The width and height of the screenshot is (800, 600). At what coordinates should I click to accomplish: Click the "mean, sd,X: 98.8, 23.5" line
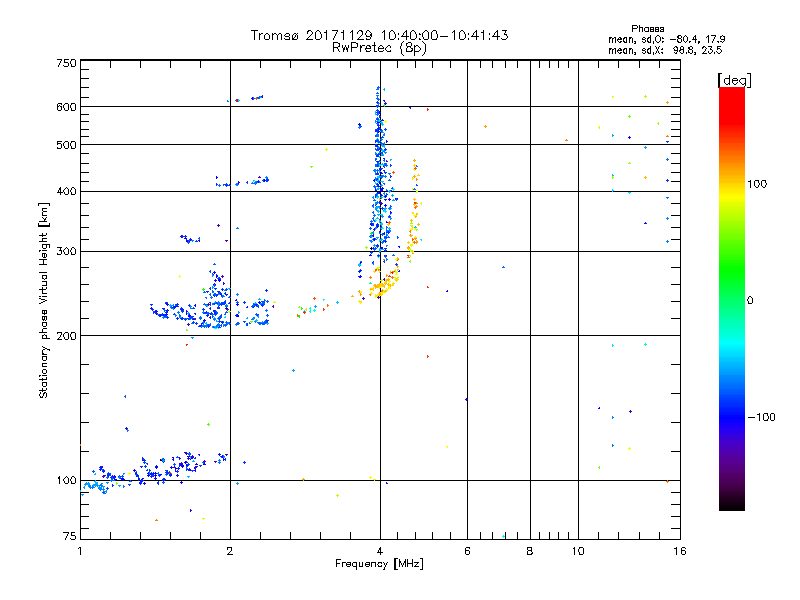pos(665,50)
